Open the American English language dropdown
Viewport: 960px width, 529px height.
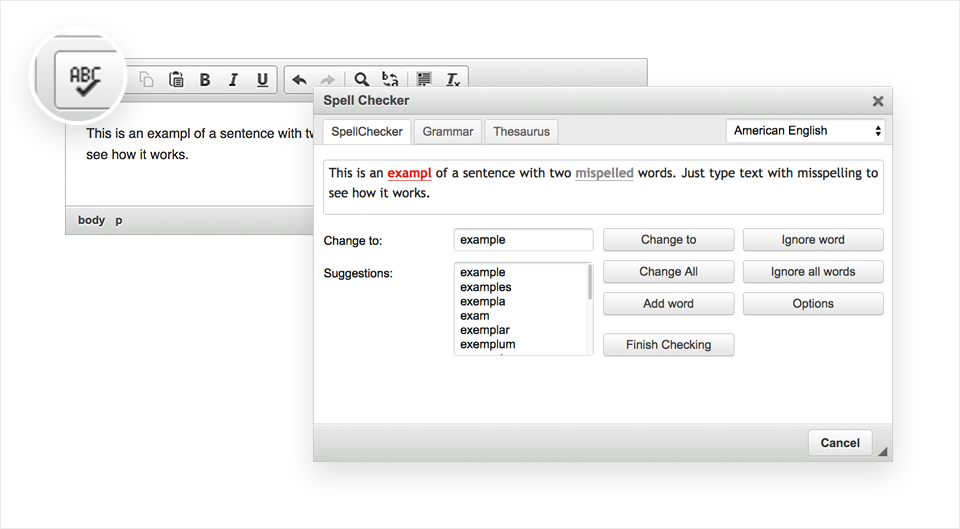[806, 130]
